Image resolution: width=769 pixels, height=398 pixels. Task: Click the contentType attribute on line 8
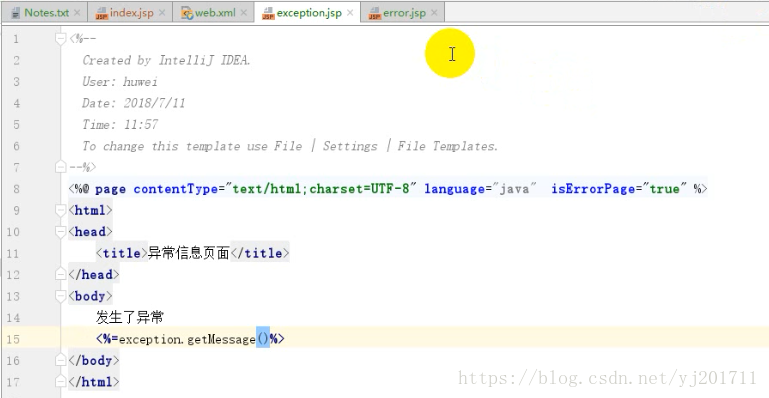pyautogui.click(x=175, y=189)
